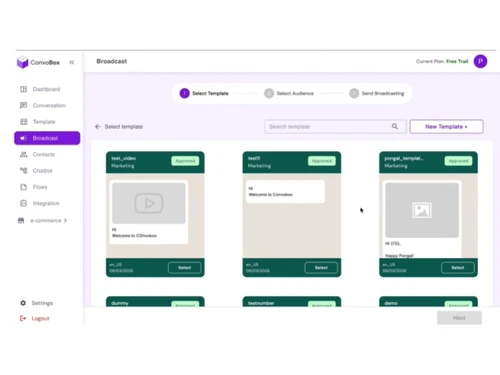Click the Logout exit icon
500x375 pixels.
click(23, 318)
